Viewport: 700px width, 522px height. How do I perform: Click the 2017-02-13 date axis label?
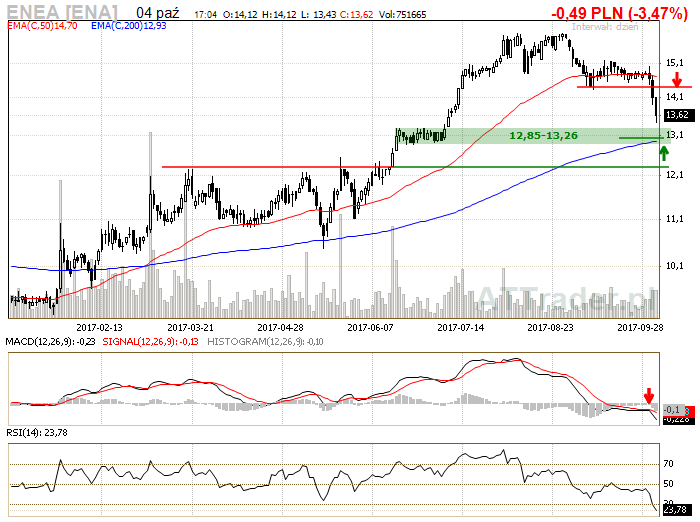100,328
